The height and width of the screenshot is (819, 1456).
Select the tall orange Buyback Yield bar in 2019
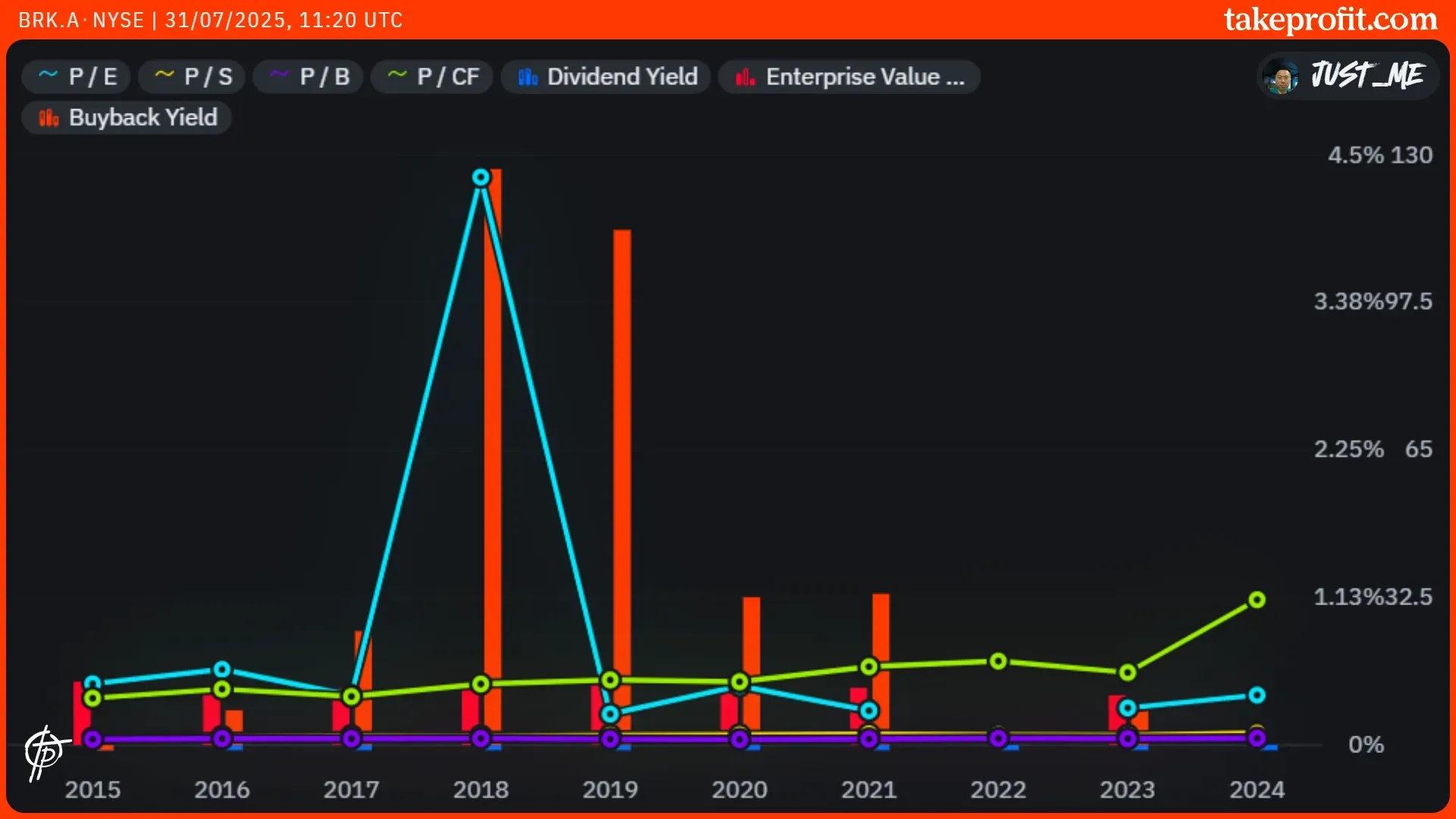coord(622,455)
